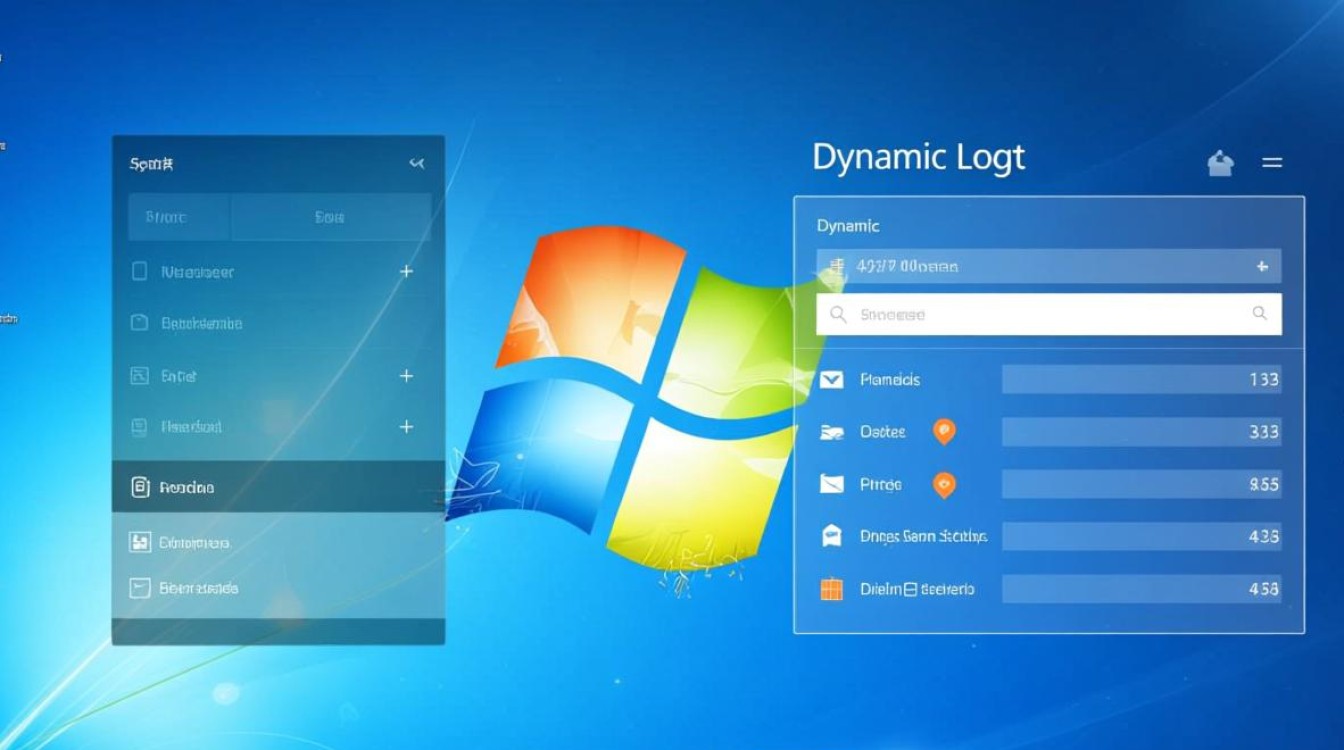Viewport: 1344px width, 750px height.
Task: Click the progress bar showing value 133
Action: [x=1140, y=380]
